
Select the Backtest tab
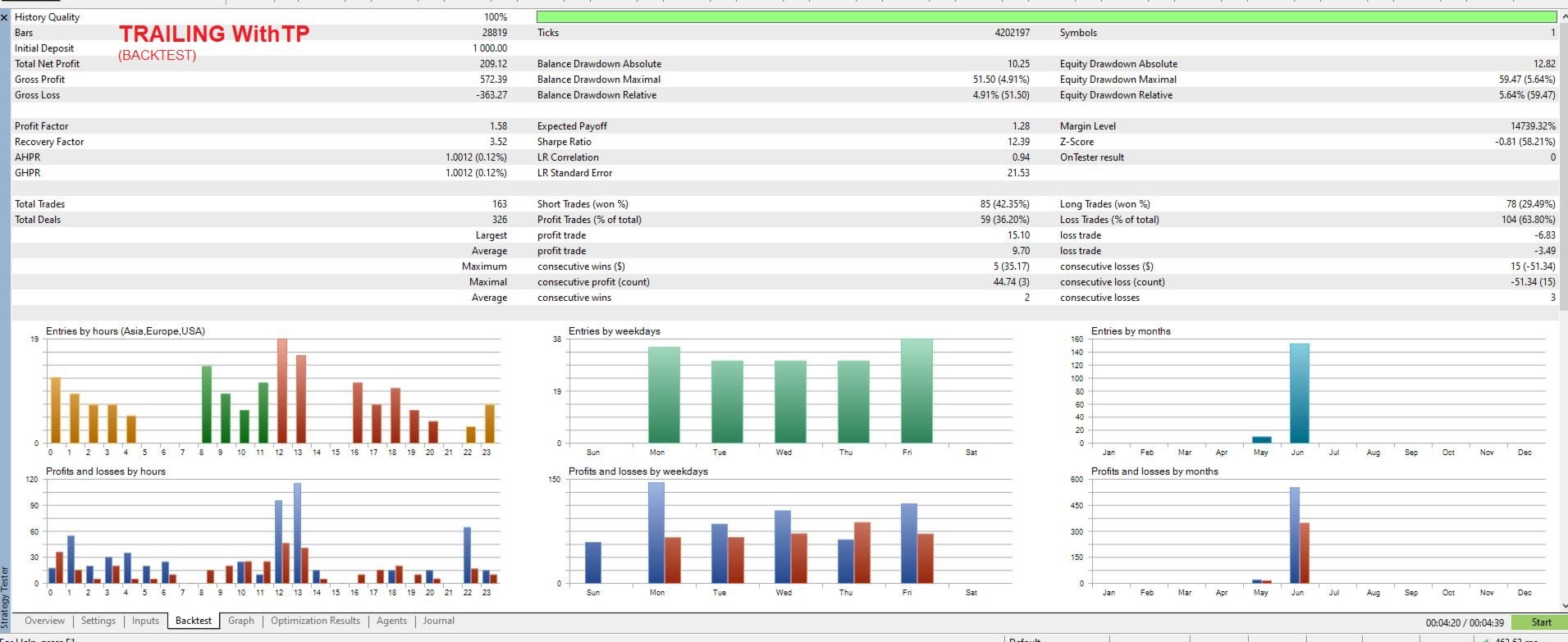[x=194, y=621]
